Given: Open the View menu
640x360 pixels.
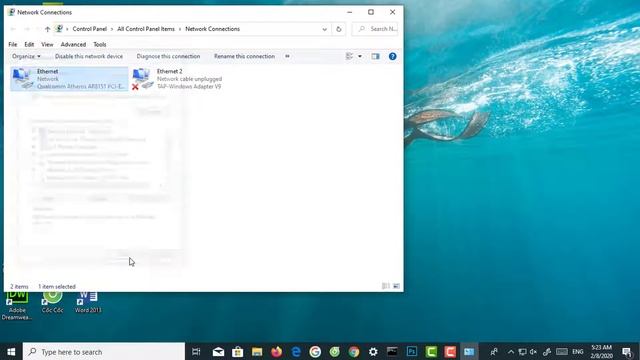Looking at the screenshot, I should (x=47, y=44).
